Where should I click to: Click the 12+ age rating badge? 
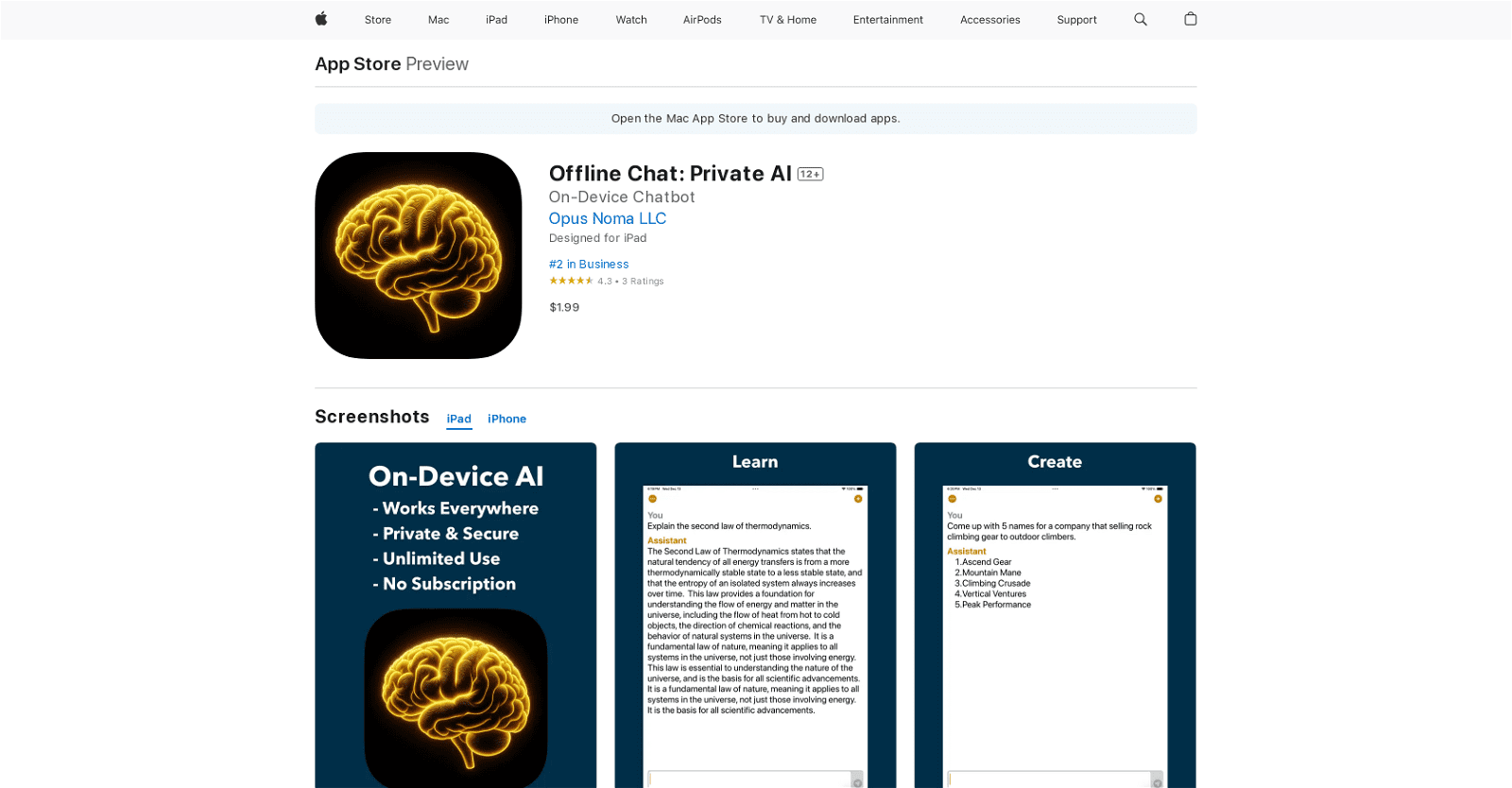point(810,174)
